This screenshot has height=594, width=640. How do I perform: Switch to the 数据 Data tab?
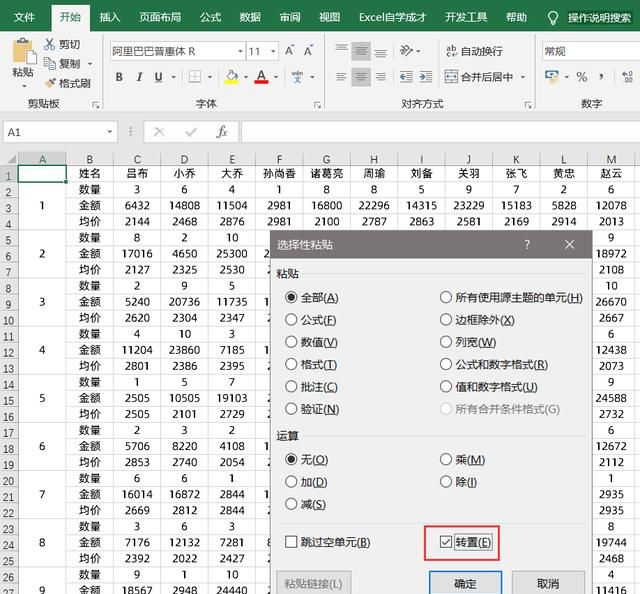tap(250, 17)
